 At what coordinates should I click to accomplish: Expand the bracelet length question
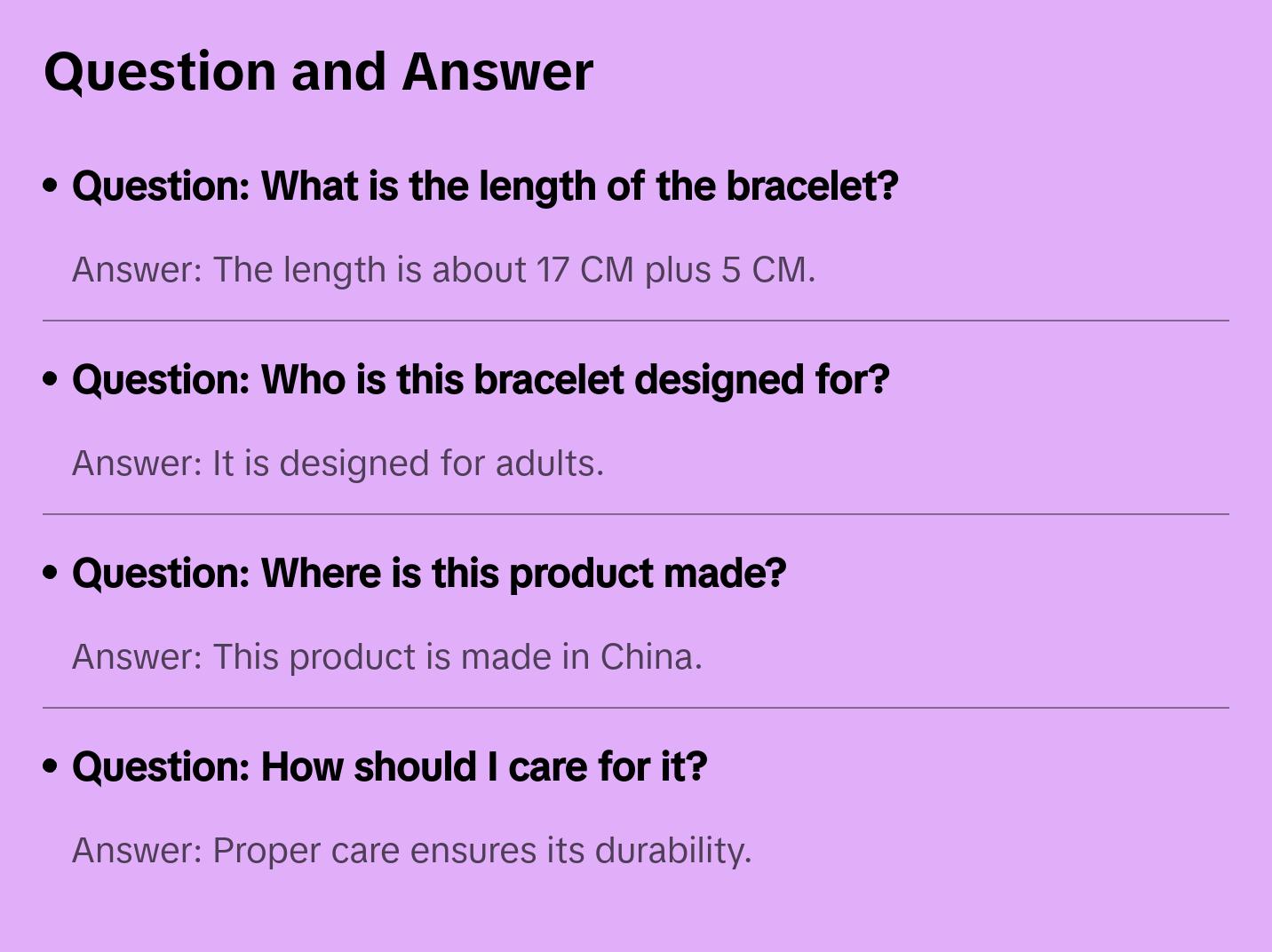pos(485,186)
